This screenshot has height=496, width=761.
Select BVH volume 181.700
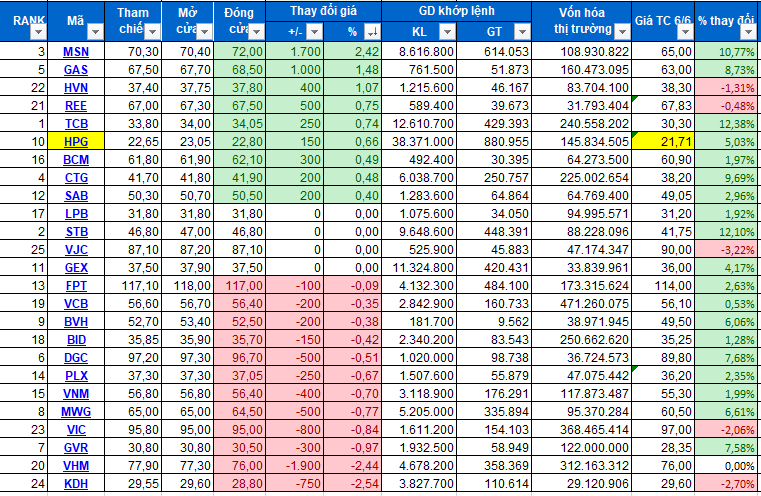419,321
